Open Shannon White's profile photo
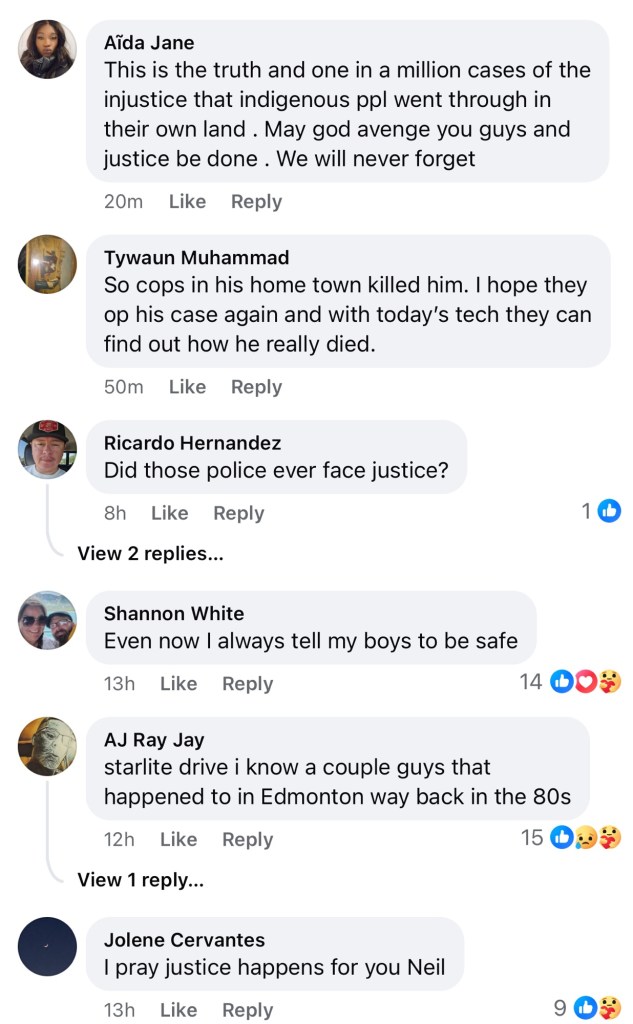Image resolution: width=633 pixels, height=1024 pixels. click(x=47, y=620)
